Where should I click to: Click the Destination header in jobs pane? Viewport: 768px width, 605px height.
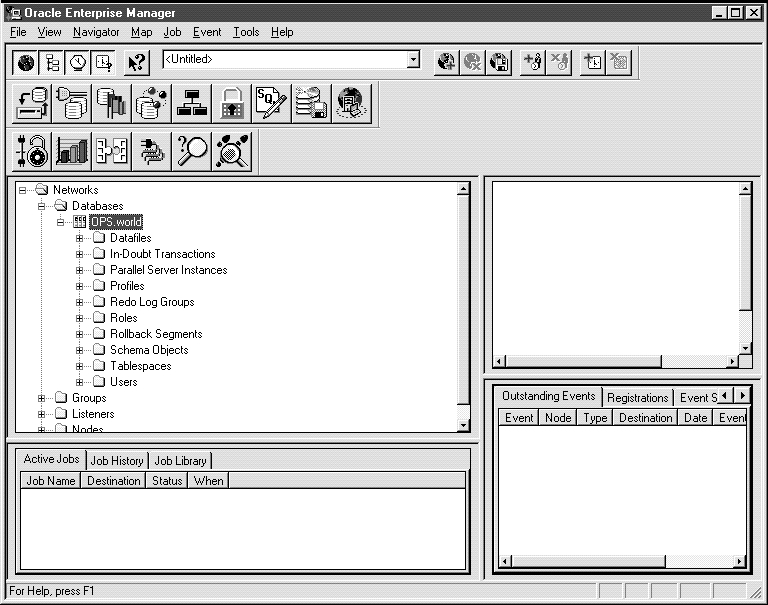[x=114, y=481]
